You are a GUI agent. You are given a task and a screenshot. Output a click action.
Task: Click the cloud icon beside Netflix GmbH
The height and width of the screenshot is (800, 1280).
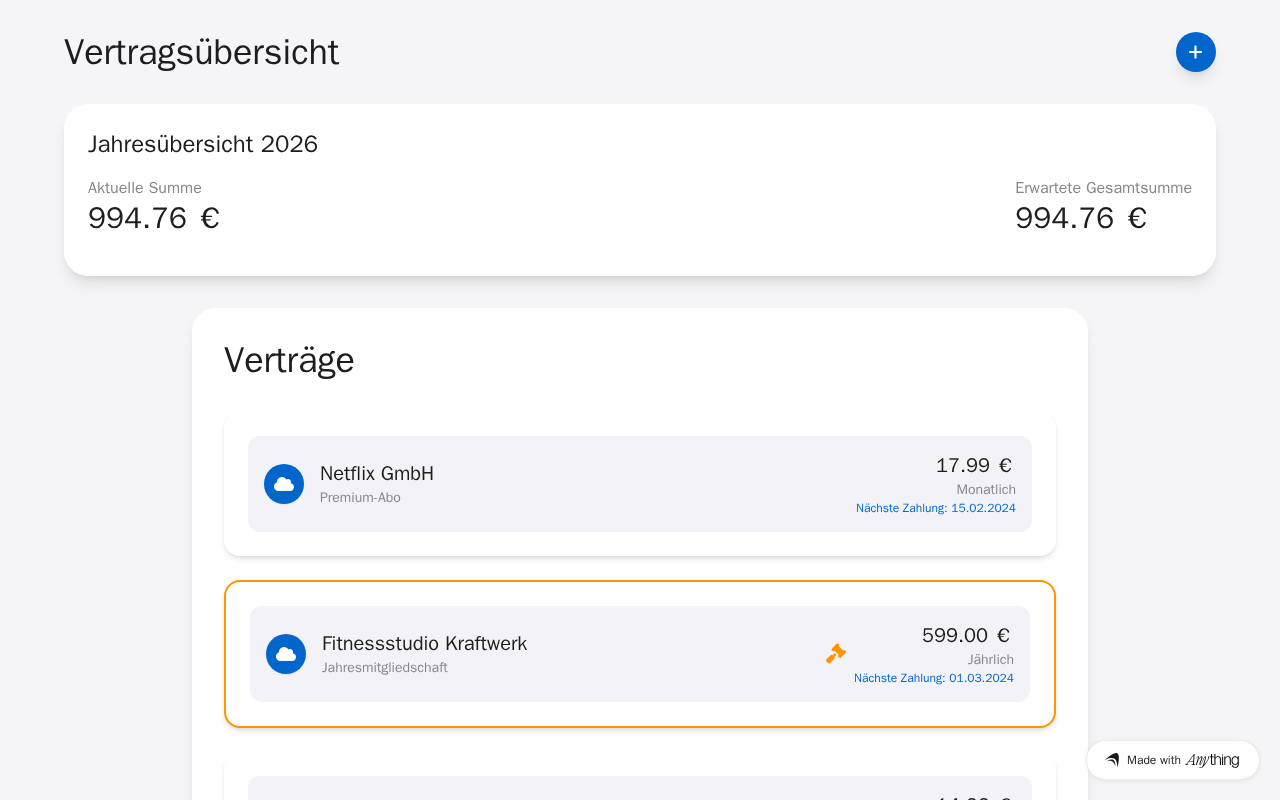(x=284, y=484)
